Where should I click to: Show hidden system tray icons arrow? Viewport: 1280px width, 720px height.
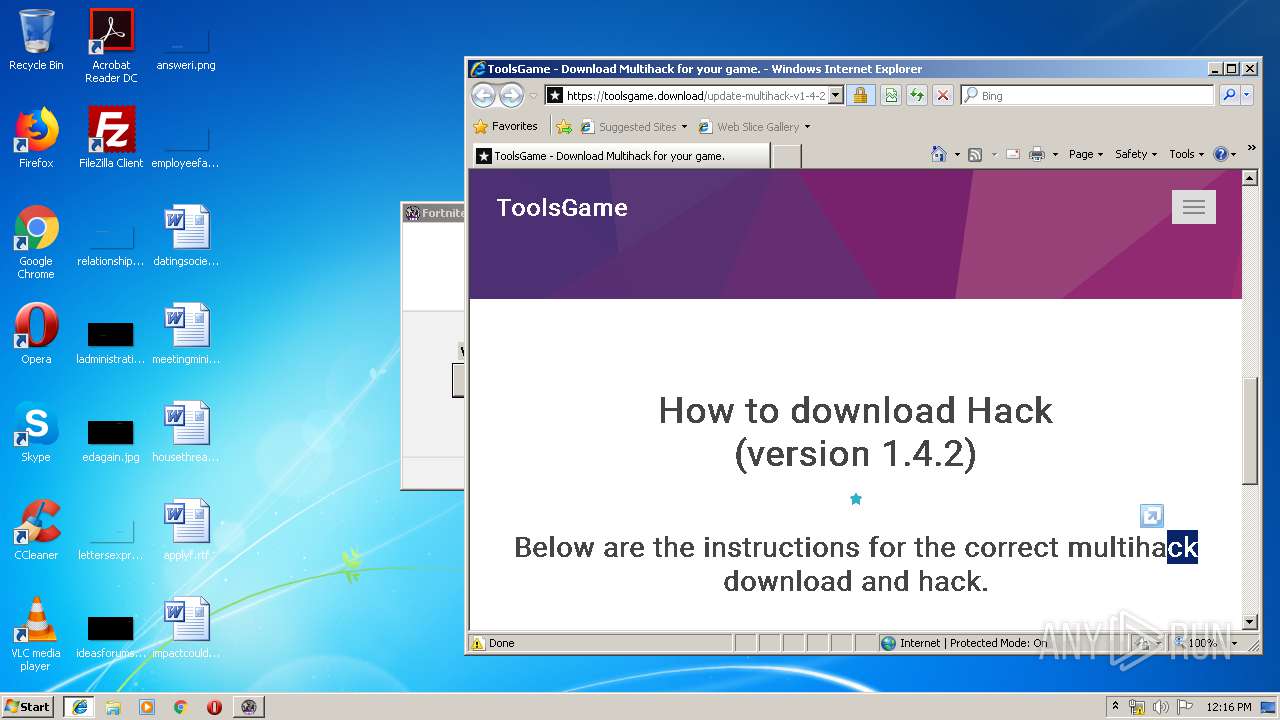pos(1116,706)
